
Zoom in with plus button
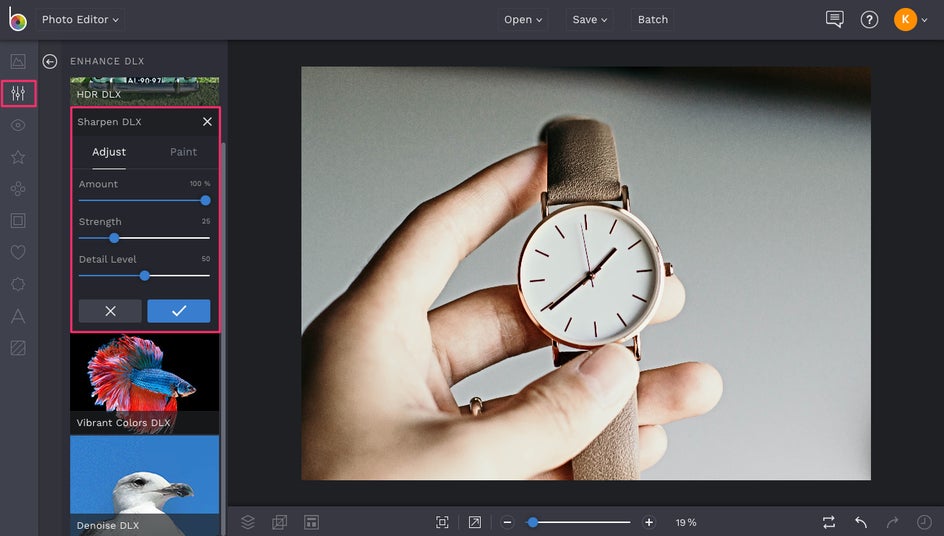[x=649, y=522]
